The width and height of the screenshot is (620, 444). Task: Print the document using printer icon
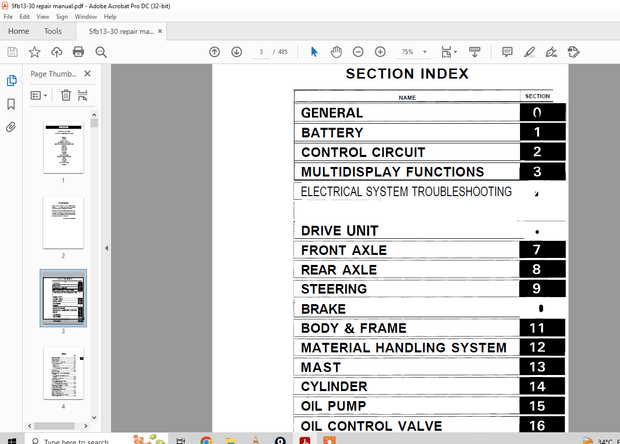(78, 52)
